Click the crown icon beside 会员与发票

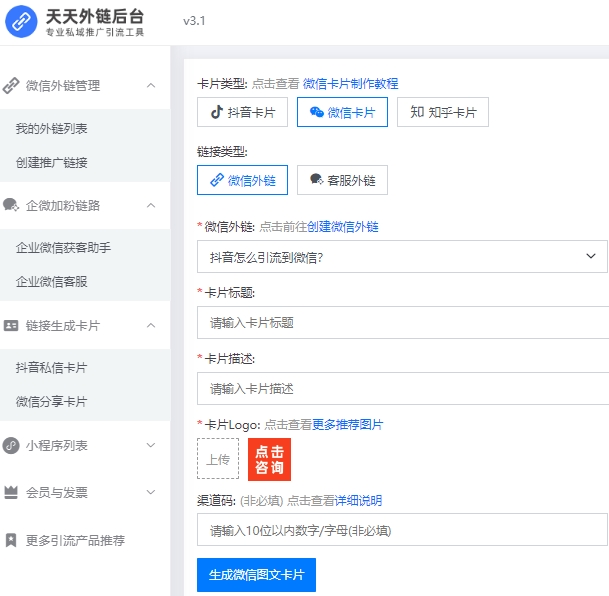click(x=11, y=492)
